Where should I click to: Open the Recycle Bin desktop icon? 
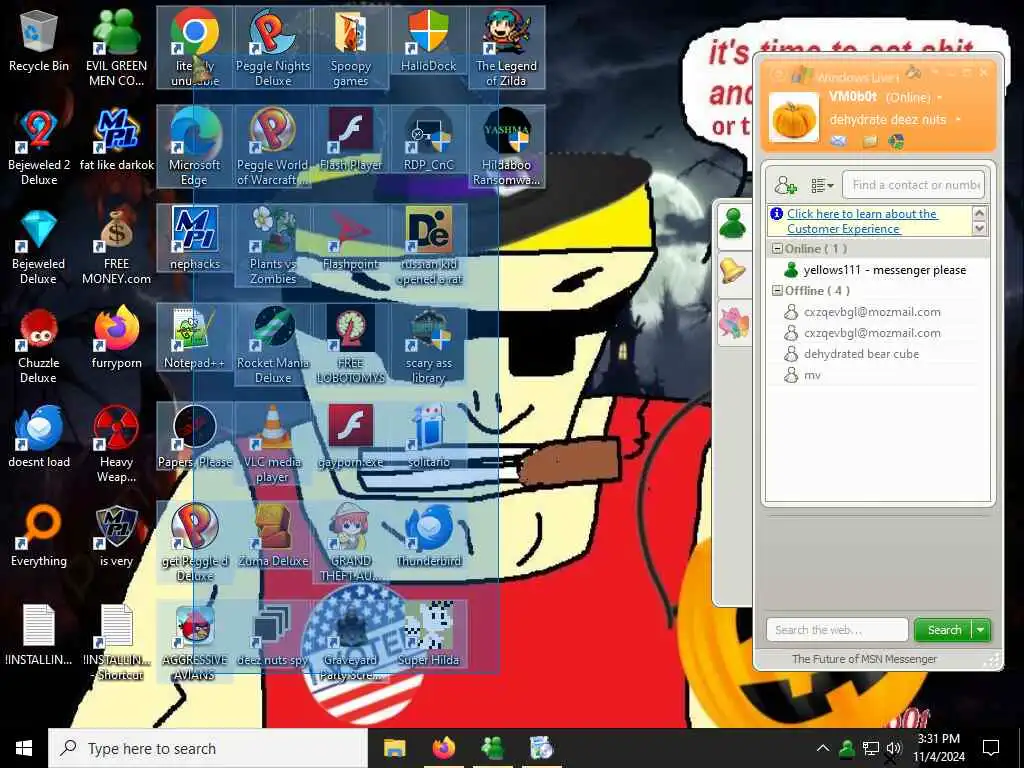[x=39, y=42]
